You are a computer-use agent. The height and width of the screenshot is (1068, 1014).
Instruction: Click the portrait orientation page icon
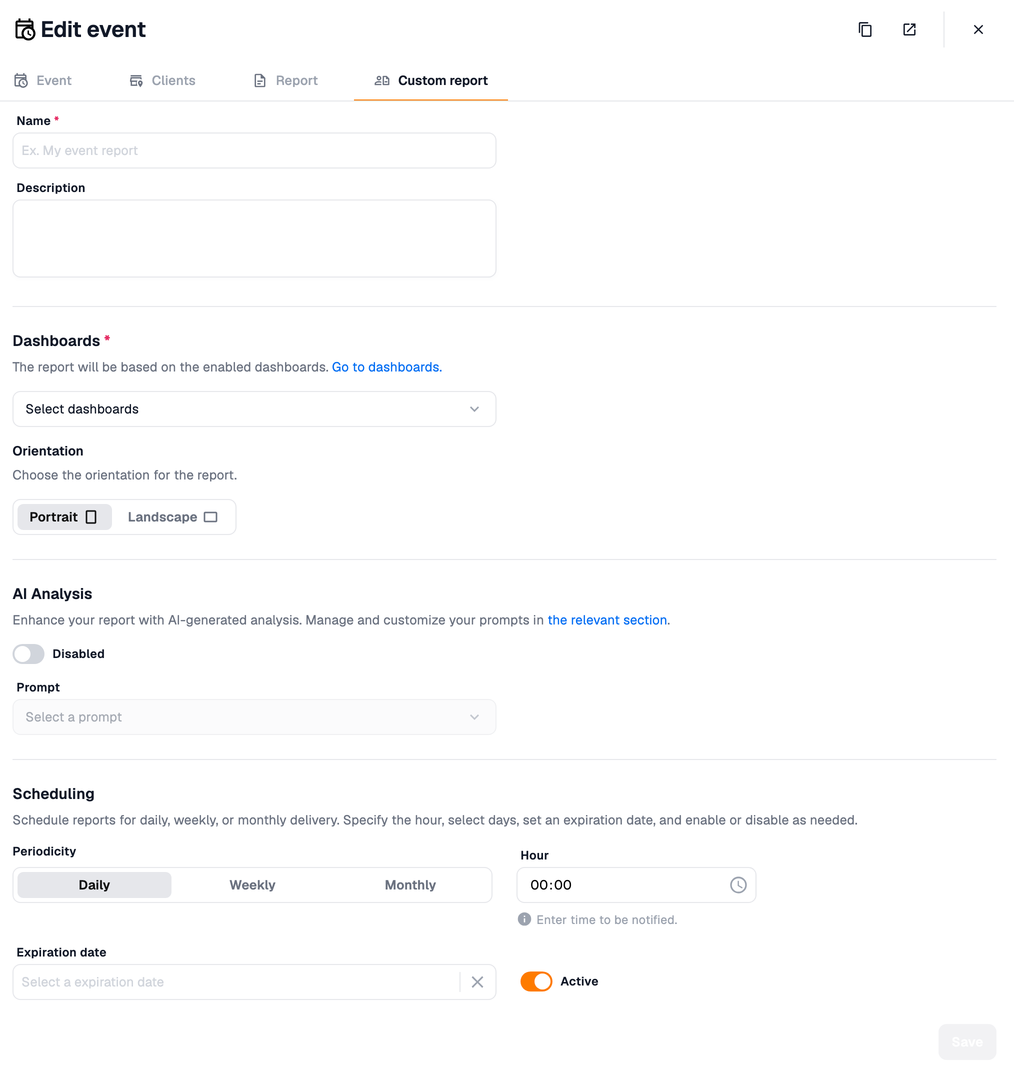click(x=91, y=517)
